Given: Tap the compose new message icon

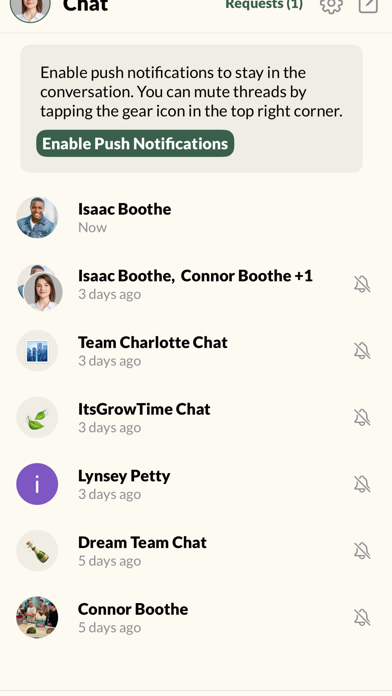Looking at the screenshot, I should click(x=368, y=5).
